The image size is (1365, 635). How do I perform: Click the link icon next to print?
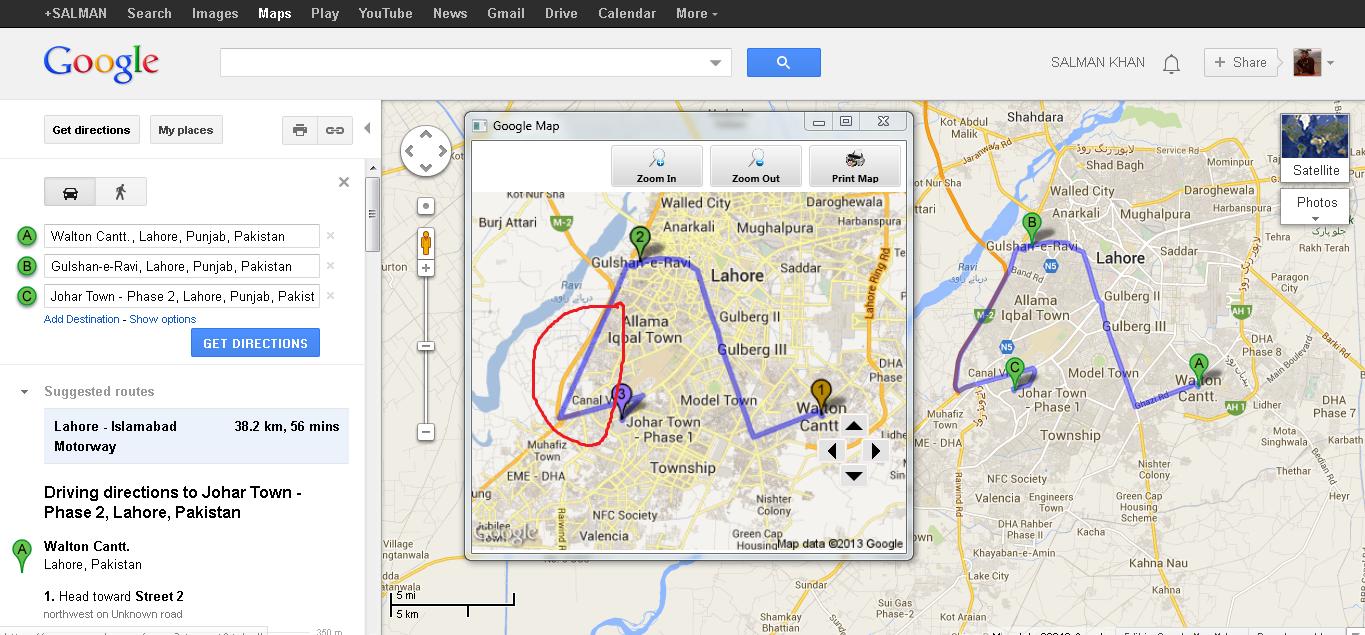pos(335,130)
